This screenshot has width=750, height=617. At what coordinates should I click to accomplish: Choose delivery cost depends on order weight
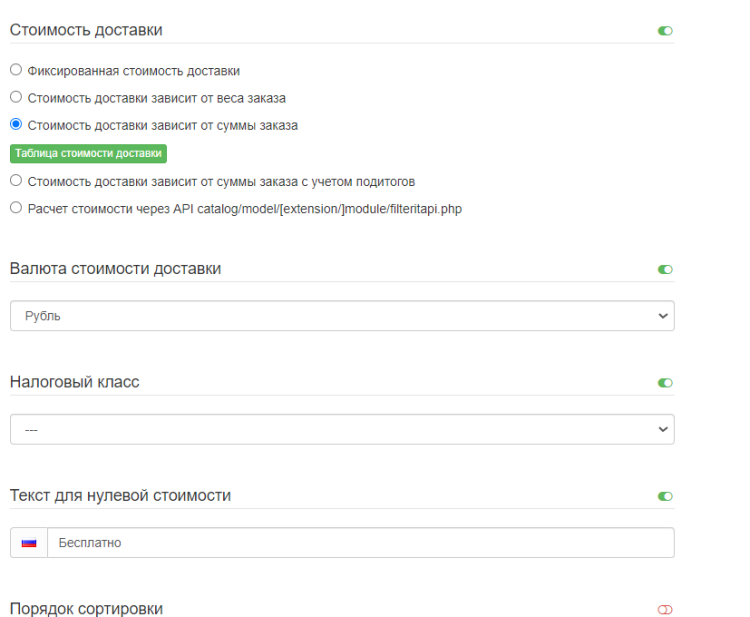tap(16, 98)
